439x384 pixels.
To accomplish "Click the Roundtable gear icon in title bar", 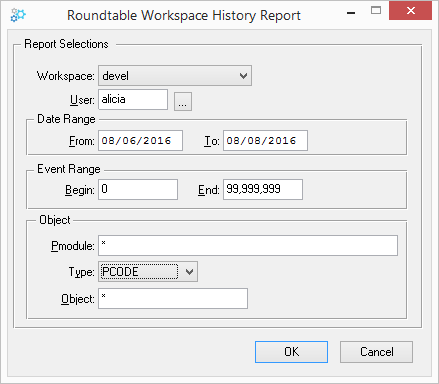I will click(18, 15).
